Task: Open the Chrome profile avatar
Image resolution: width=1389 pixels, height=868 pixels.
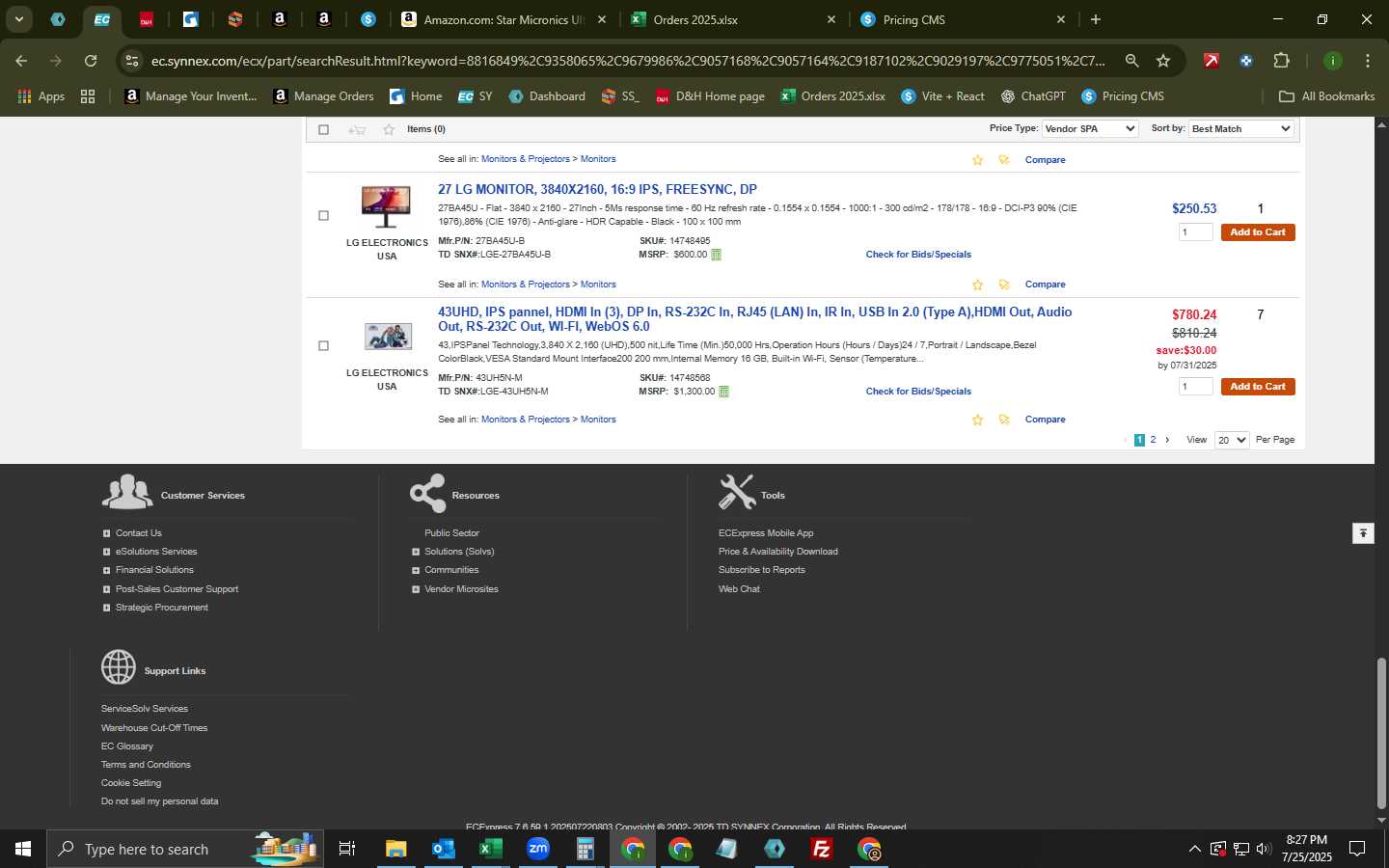Action: click(x=1332, y=61)
